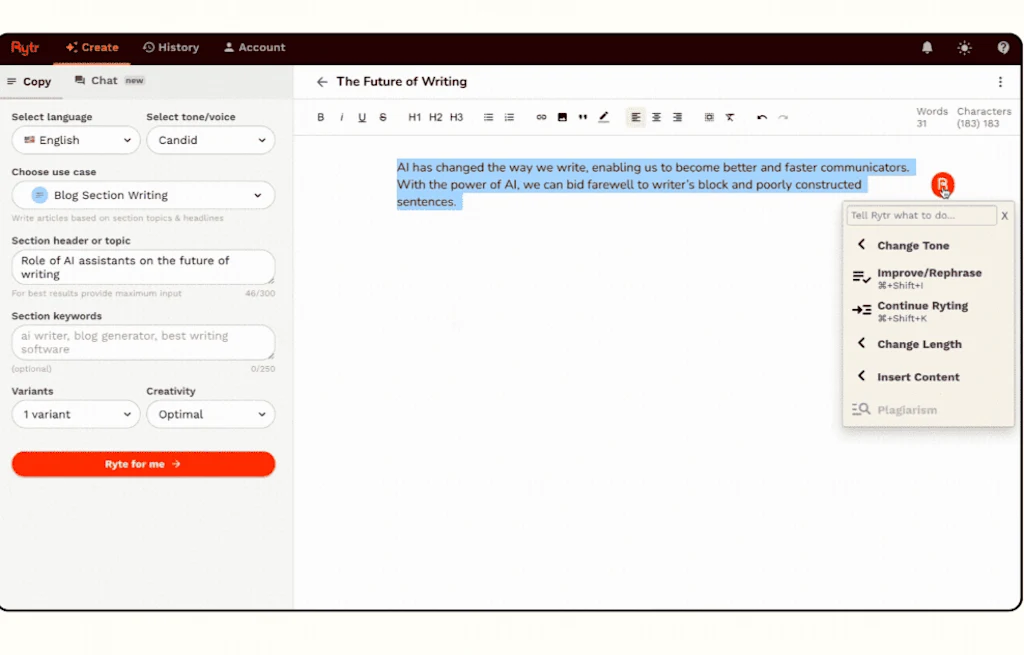Click the Rytr logo
1024x655 pixels.
coord(25,47)
